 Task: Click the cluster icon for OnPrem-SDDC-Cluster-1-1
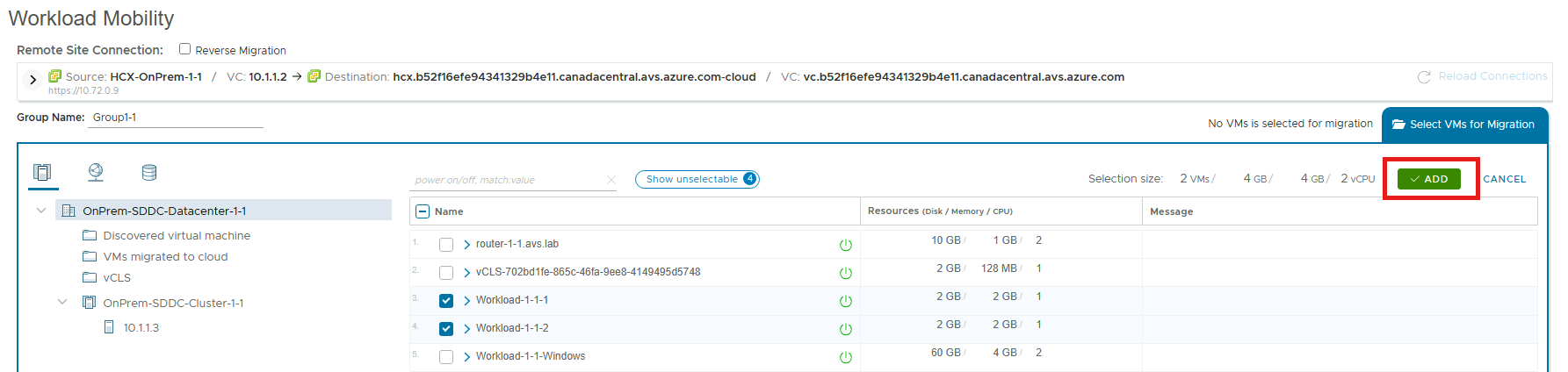pos(89,302)
